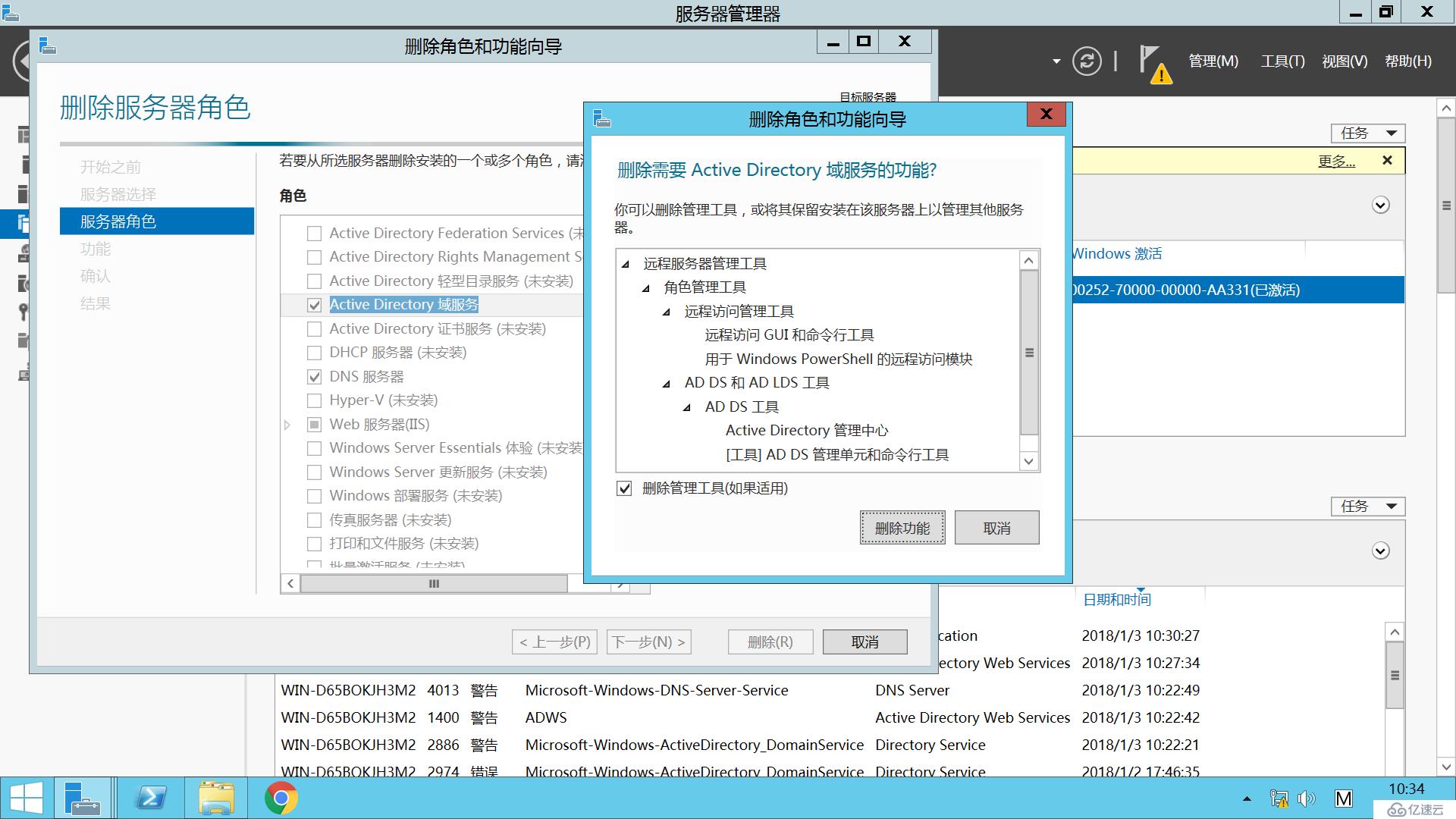Click the speaker volume tray icon
Viewport: 1456px width, 819px height.
pyautogui.click(x=1307, y=799)
